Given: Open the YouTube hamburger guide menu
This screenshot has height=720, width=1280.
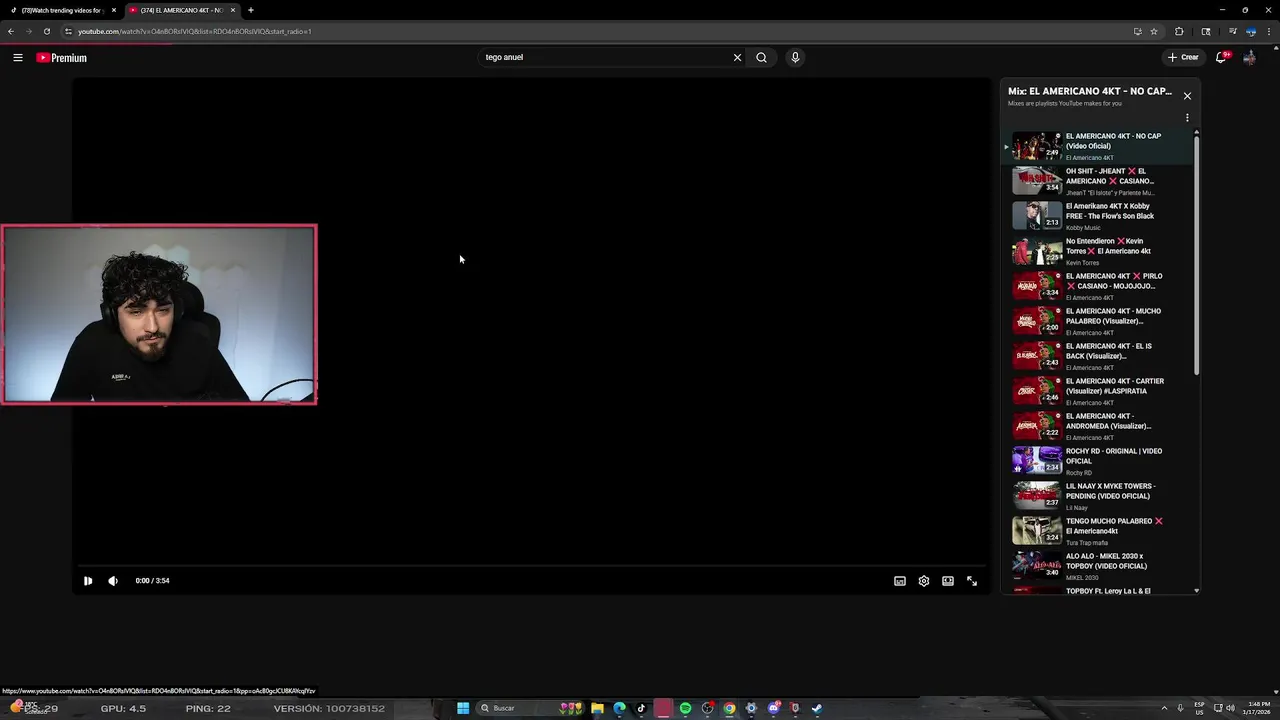Looking at the screenshot, I should click(18, 58).
